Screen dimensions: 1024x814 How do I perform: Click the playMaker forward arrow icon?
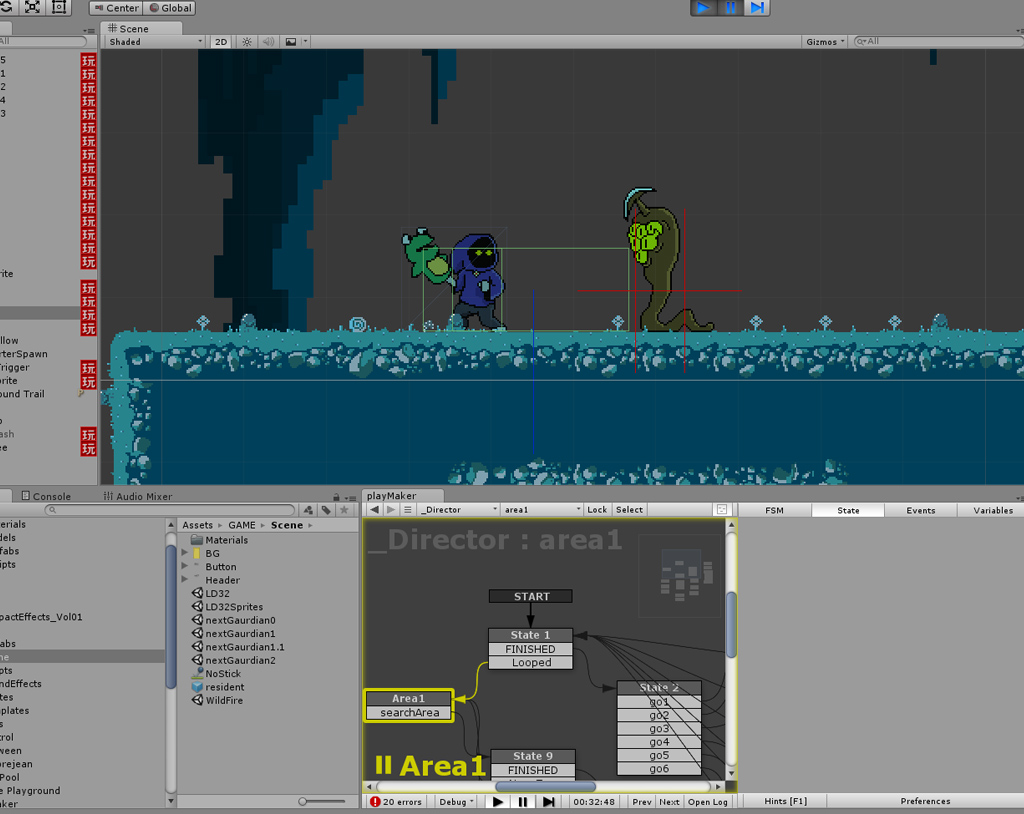tap(391, 510)
